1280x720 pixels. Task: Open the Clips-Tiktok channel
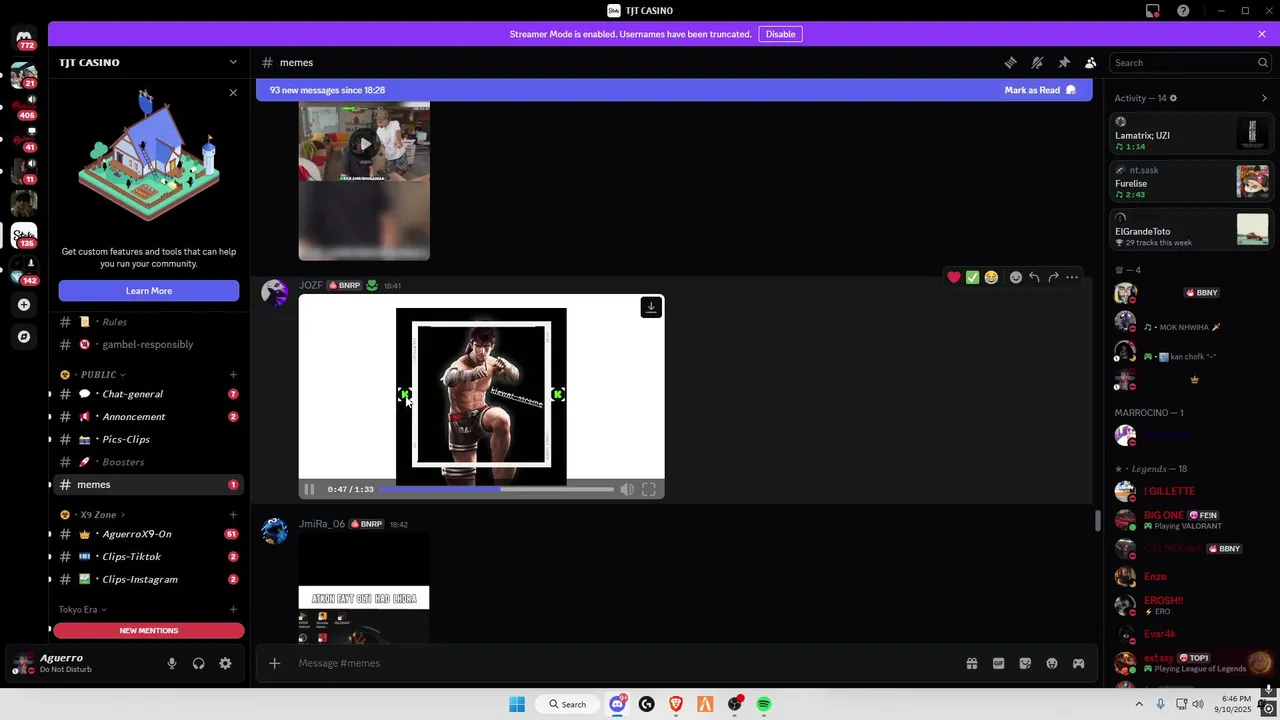point(148,557)
